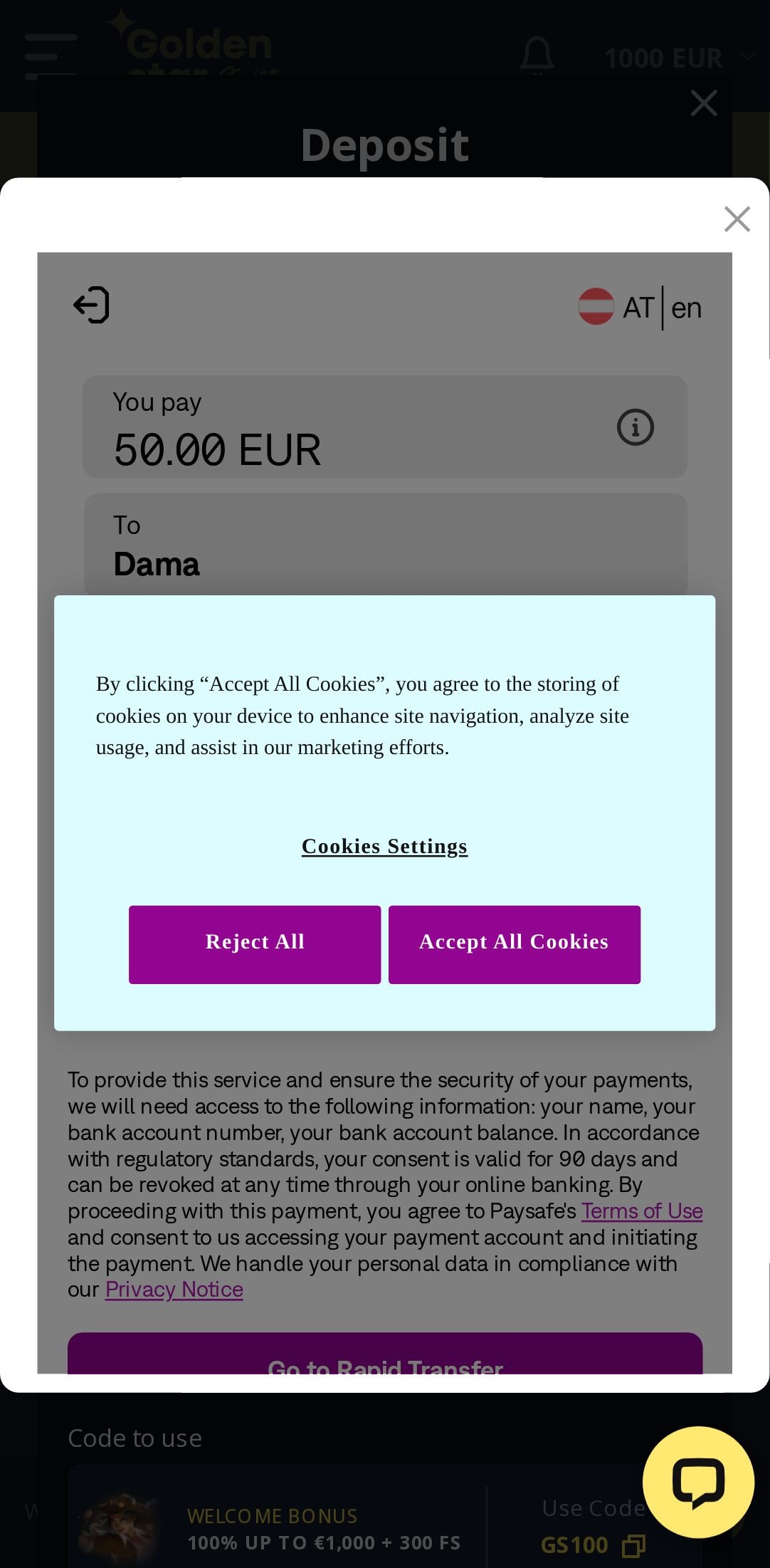The height and width of the screenshot is (1568, 770).
Task: Close the white payment popup
Action: pyautogui.click(x=737, y=219)
